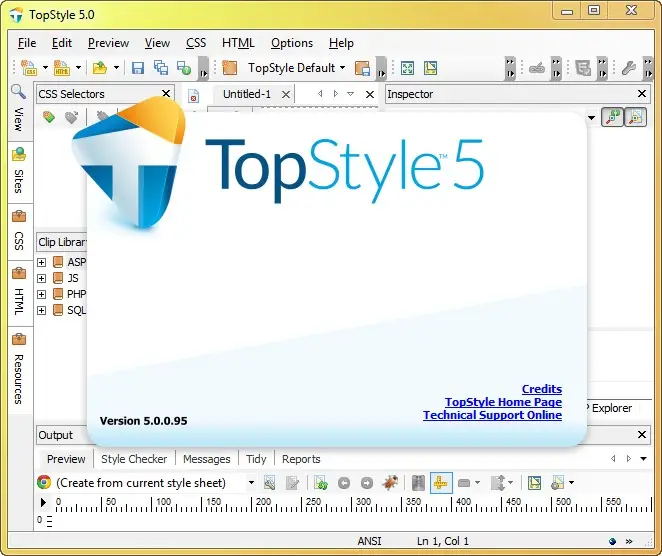This screenshot has height=556, width=662.
Task: Go forward with the preview right arrow
Action: [x=367, y=483]
